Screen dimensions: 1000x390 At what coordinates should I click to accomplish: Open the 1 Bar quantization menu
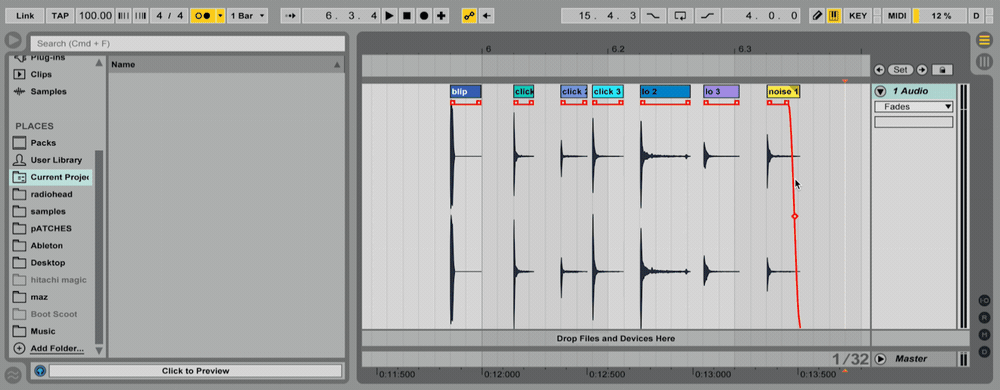click(x=247, y=16)
